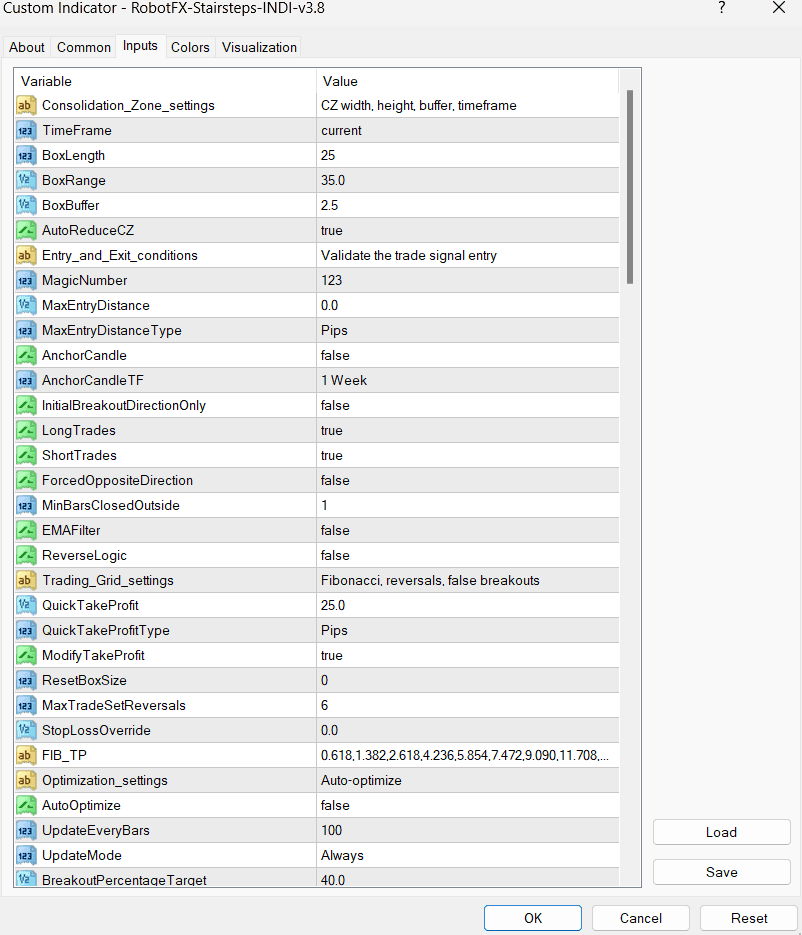
Task: Click the boolean icon beside LongTrades
Action: [x=26, y=431]
